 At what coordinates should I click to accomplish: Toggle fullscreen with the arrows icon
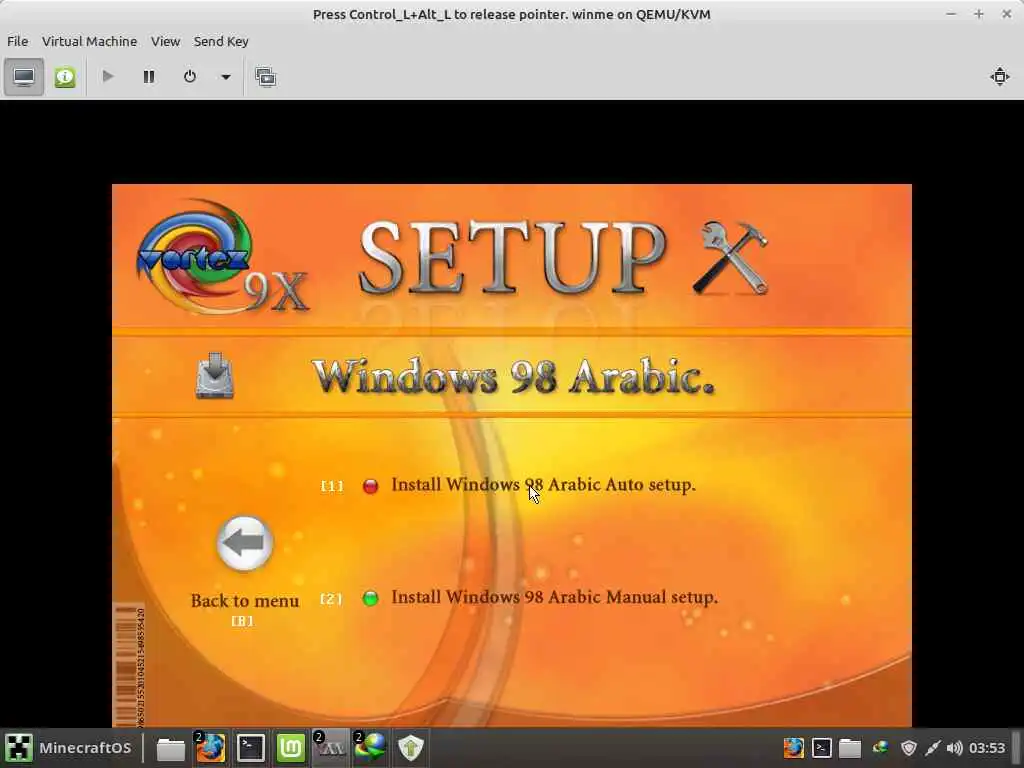tap(999, 76)
